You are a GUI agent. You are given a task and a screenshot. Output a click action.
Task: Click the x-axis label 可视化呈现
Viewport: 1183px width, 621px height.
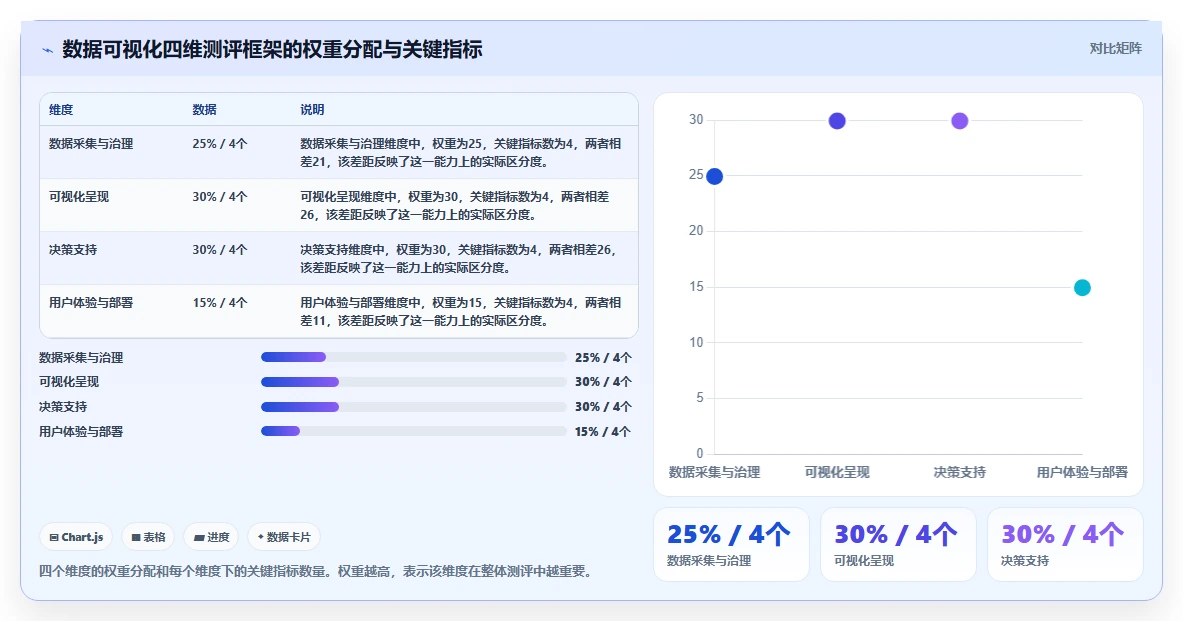tap(837, 472)
